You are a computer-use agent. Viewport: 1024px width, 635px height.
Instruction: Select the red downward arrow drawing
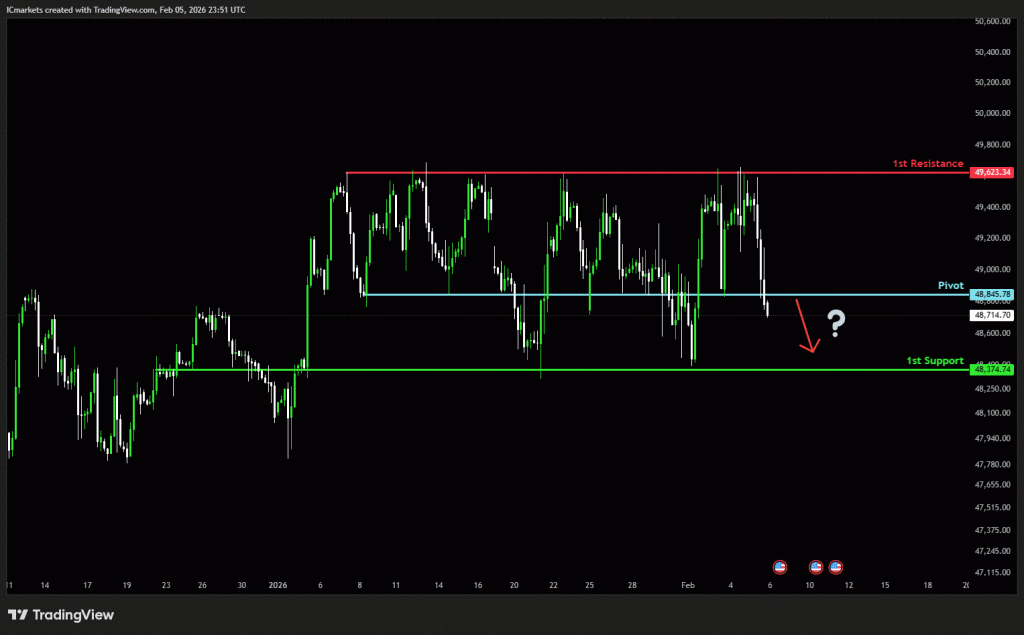point(807,327)
